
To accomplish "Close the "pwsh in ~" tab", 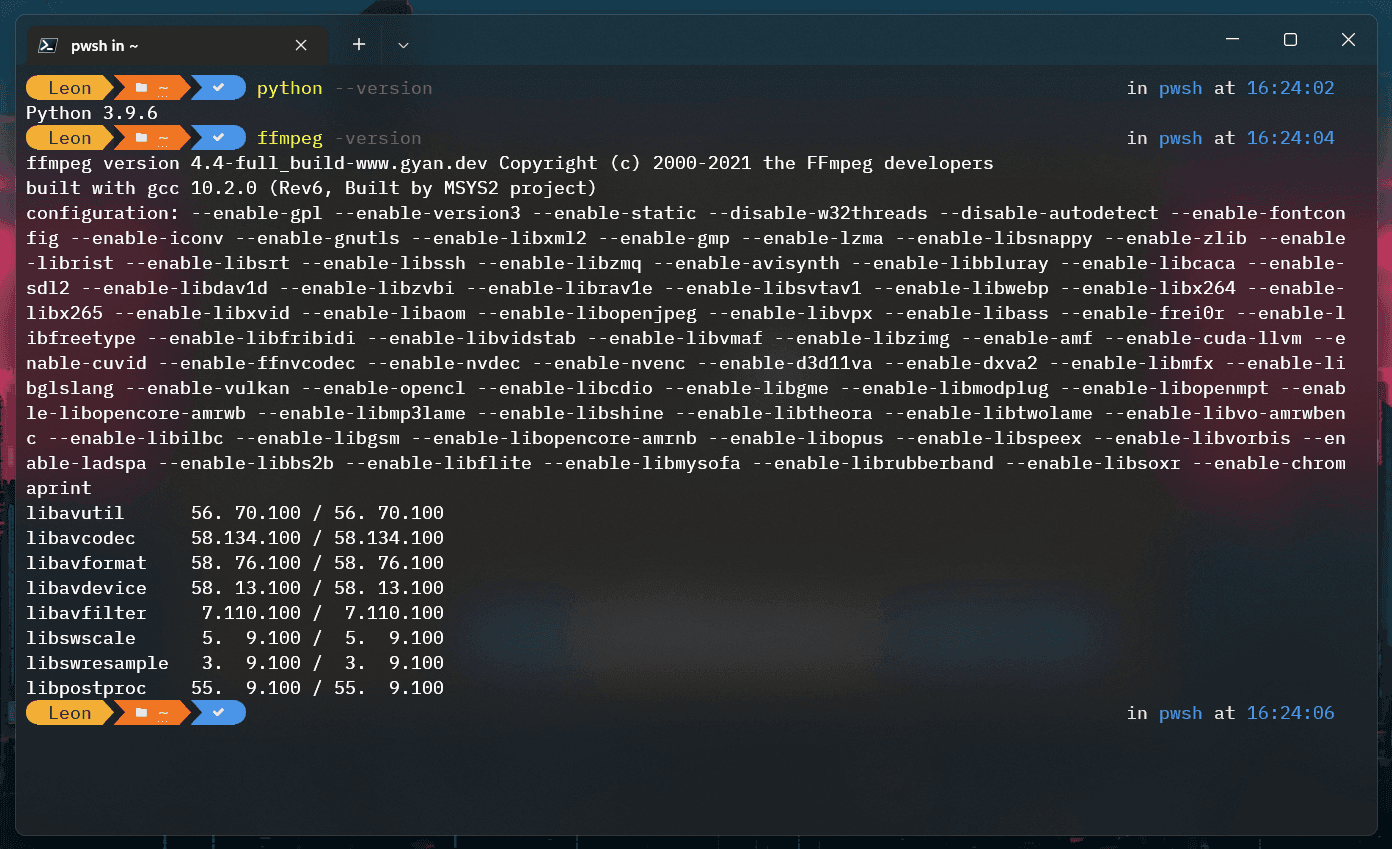I will 301,45.
